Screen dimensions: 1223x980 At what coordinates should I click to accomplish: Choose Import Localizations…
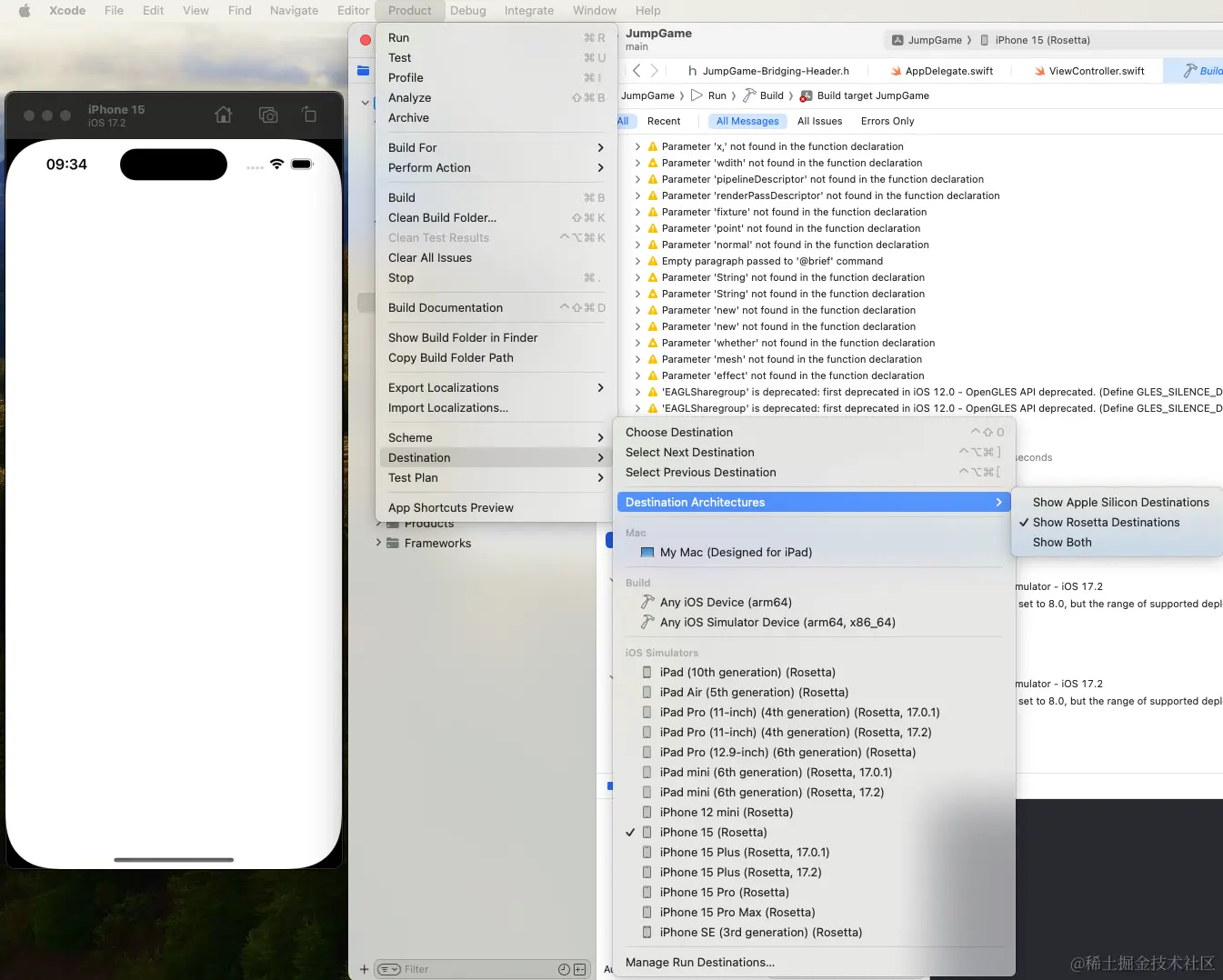tap(496, 408)
